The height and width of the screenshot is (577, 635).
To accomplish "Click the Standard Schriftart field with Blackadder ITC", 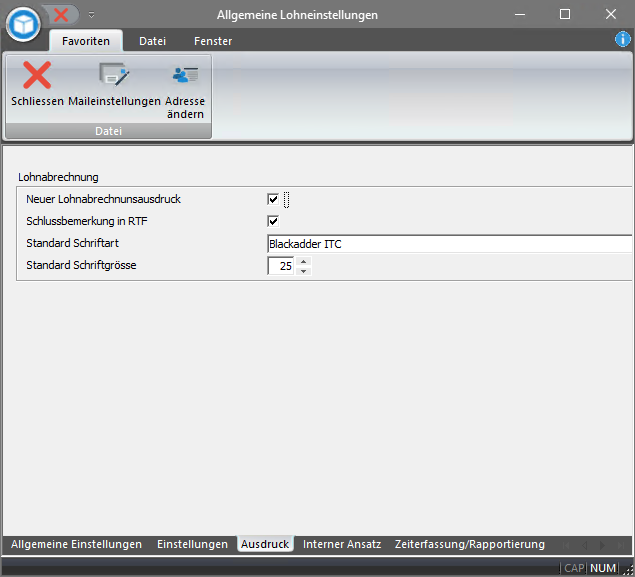I will tap(450, 244).
